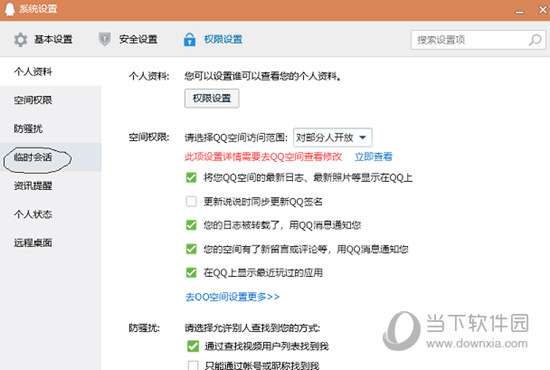The image size is (550, 370).
Task: Click the gear icon for 基本设置
Action: click(x=21, y=39)
